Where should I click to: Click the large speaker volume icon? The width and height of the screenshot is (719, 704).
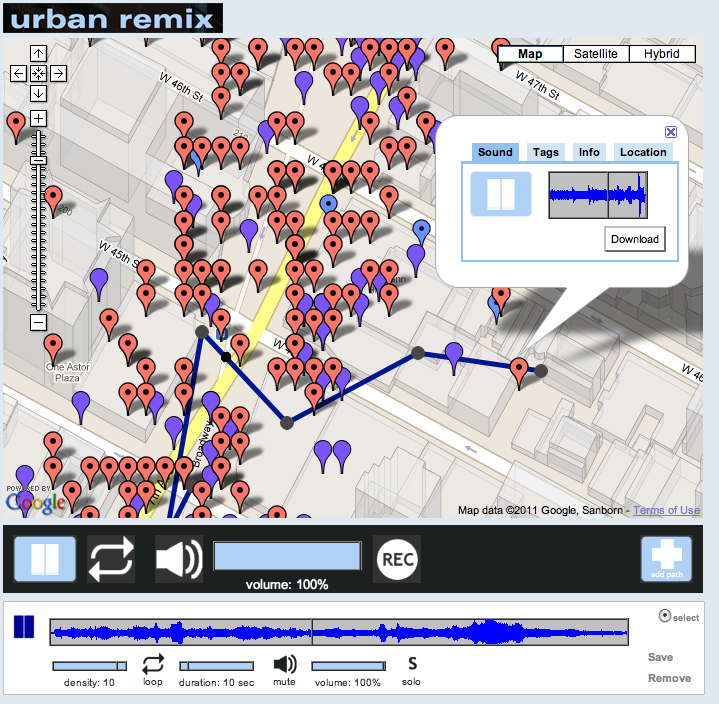click(179, 559)
